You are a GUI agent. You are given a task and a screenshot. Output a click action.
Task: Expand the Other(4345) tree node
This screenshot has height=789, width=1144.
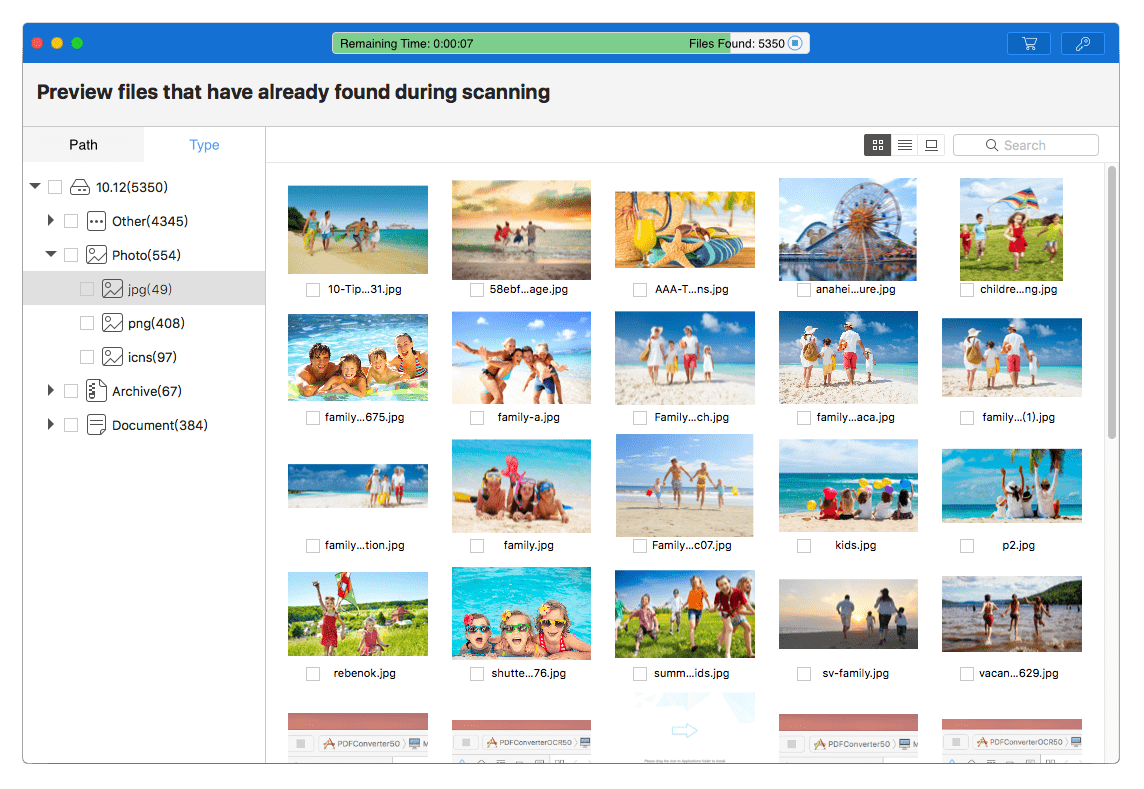(50, 220)
